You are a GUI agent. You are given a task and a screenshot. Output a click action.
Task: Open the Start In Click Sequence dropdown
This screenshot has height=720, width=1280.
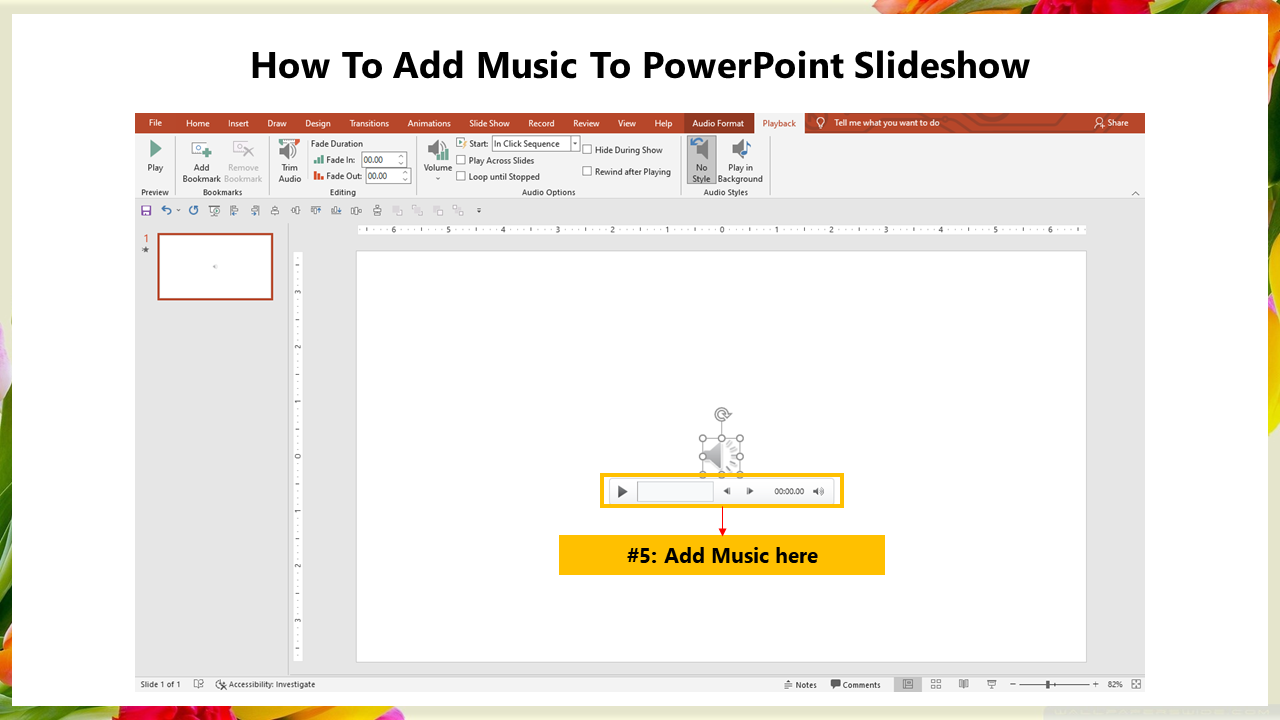[575, 143]
